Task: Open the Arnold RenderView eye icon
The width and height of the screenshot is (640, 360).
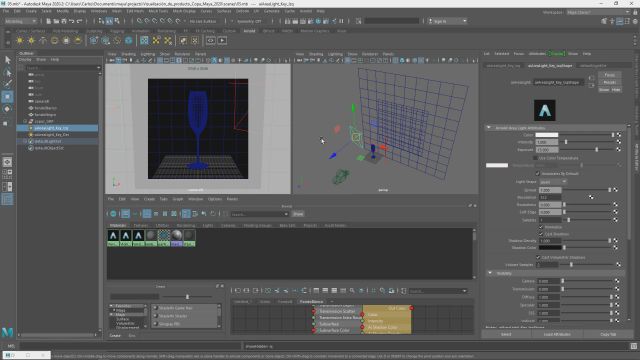Action: 211,40
